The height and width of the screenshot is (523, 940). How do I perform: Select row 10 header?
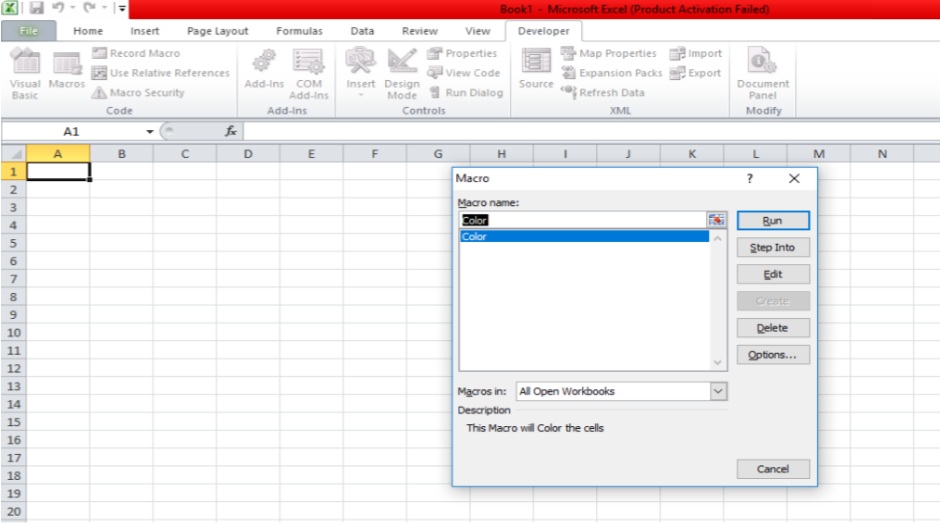[13, 332]
